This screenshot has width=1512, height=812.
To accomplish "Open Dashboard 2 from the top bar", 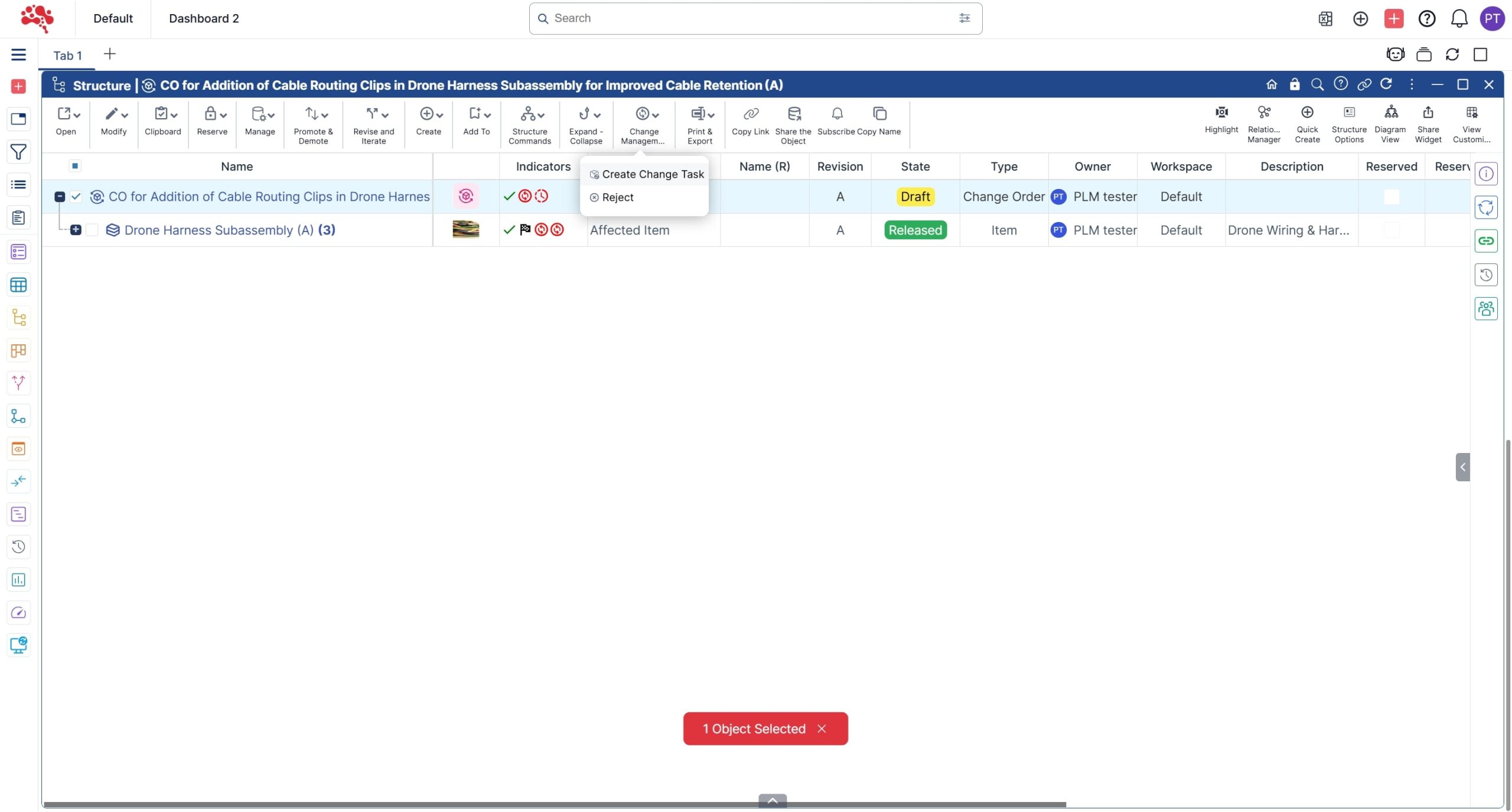I will [x=204, y=18].
